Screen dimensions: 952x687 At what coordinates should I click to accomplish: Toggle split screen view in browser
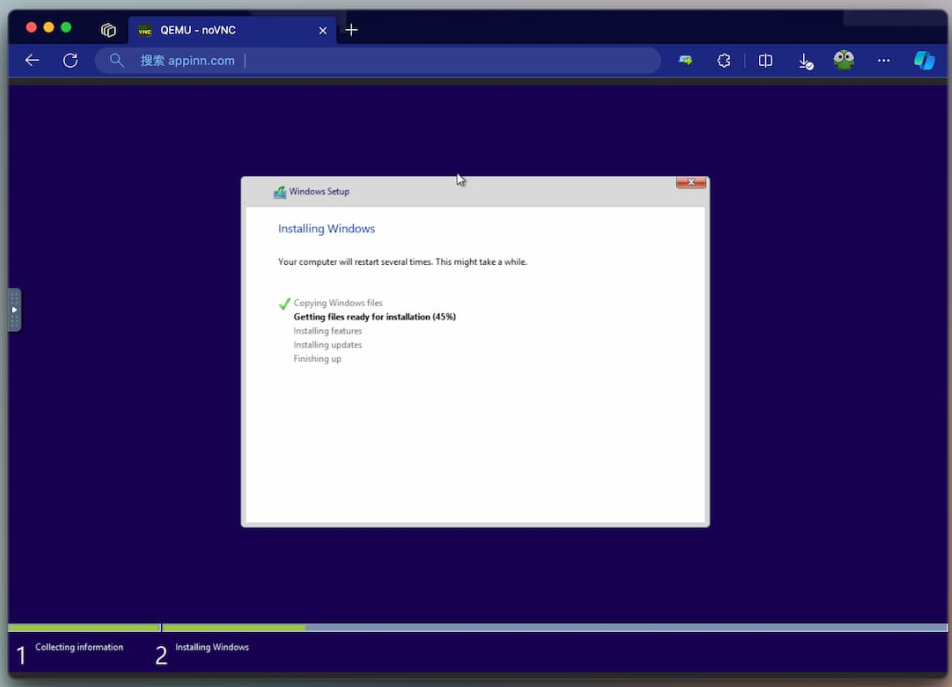(x=765, y=60)
